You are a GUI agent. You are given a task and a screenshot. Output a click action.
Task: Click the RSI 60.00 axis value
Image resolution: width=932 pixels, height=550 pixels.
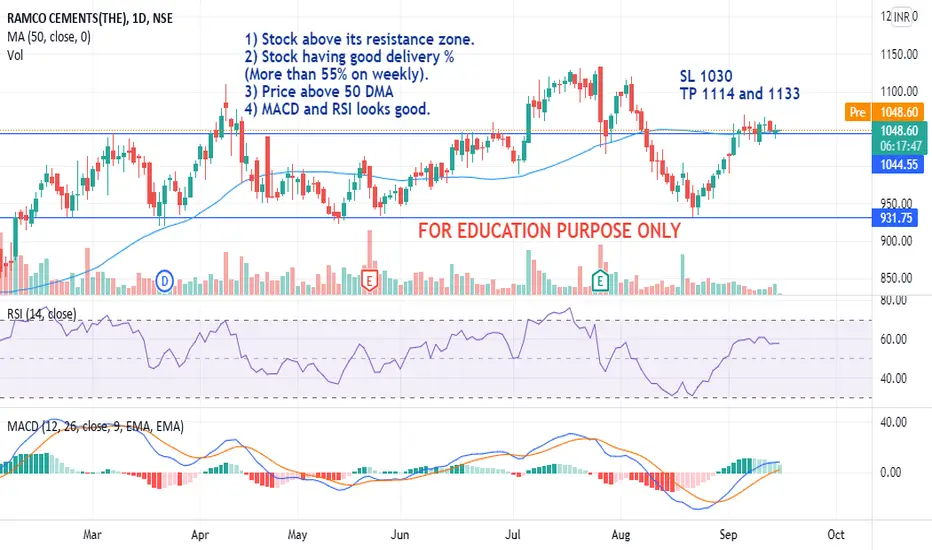tap(893, 340)
